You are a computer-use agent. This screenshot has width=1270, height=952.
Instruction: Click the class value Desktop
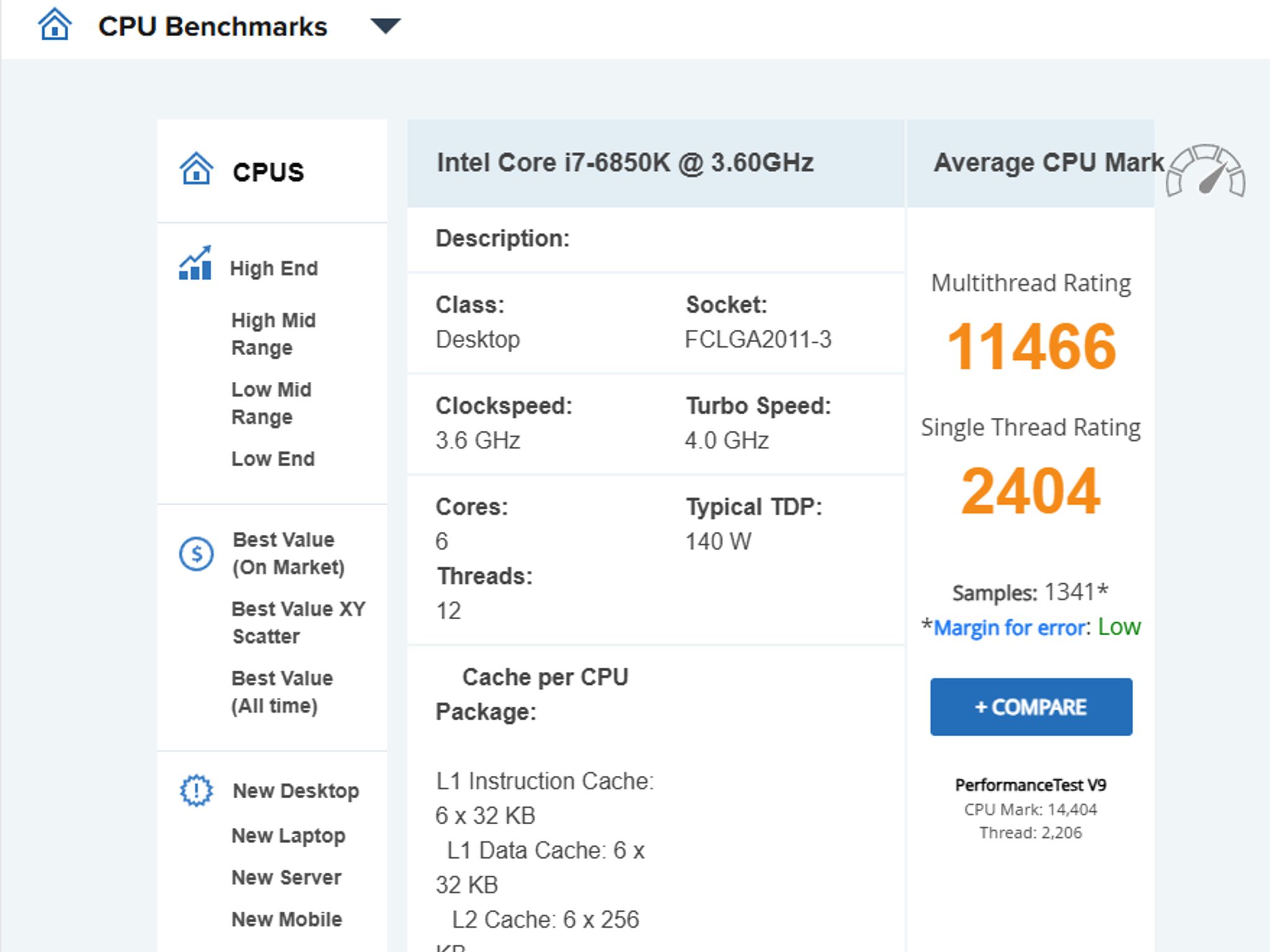click(477, 340)
